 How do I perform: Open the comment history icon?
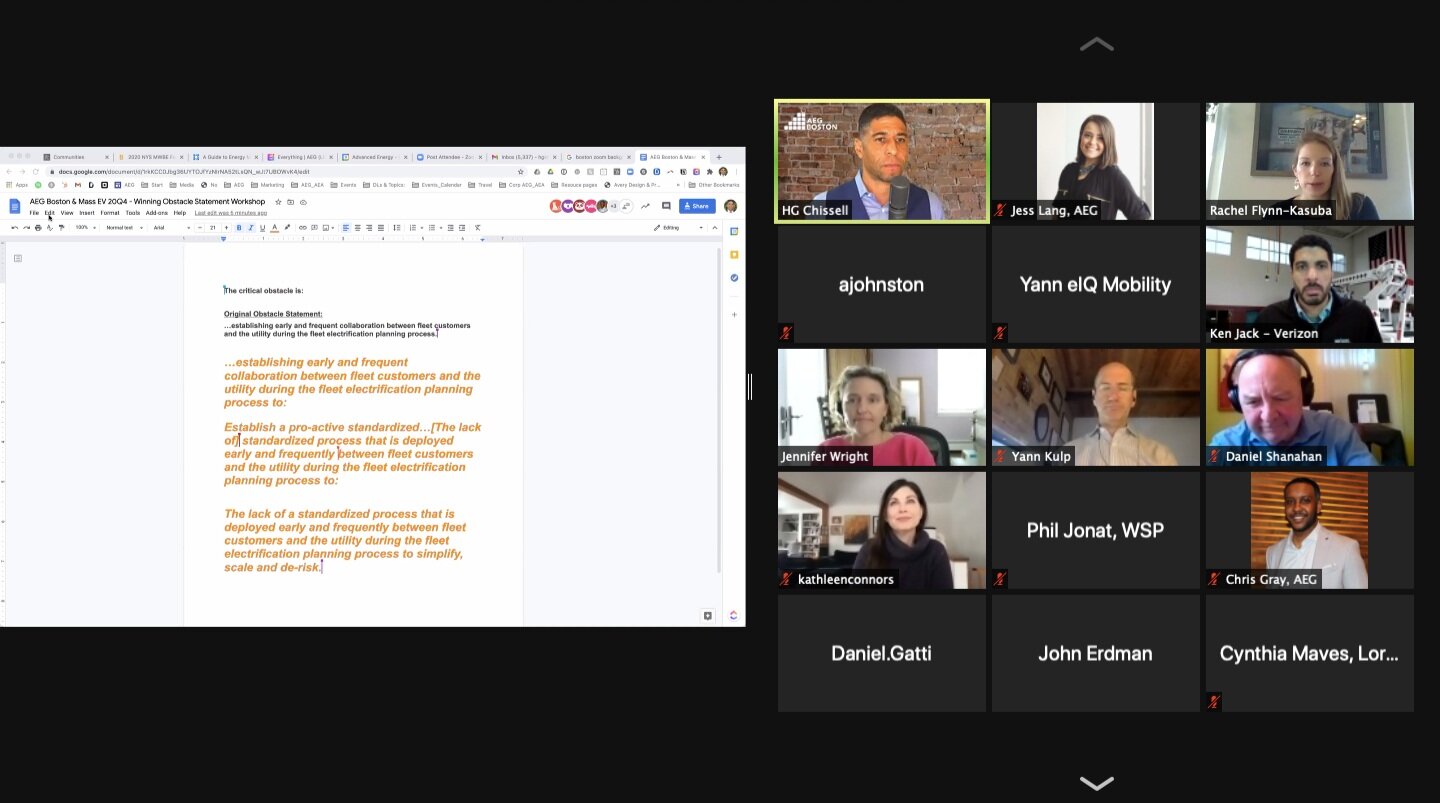[x=666, y=206]
